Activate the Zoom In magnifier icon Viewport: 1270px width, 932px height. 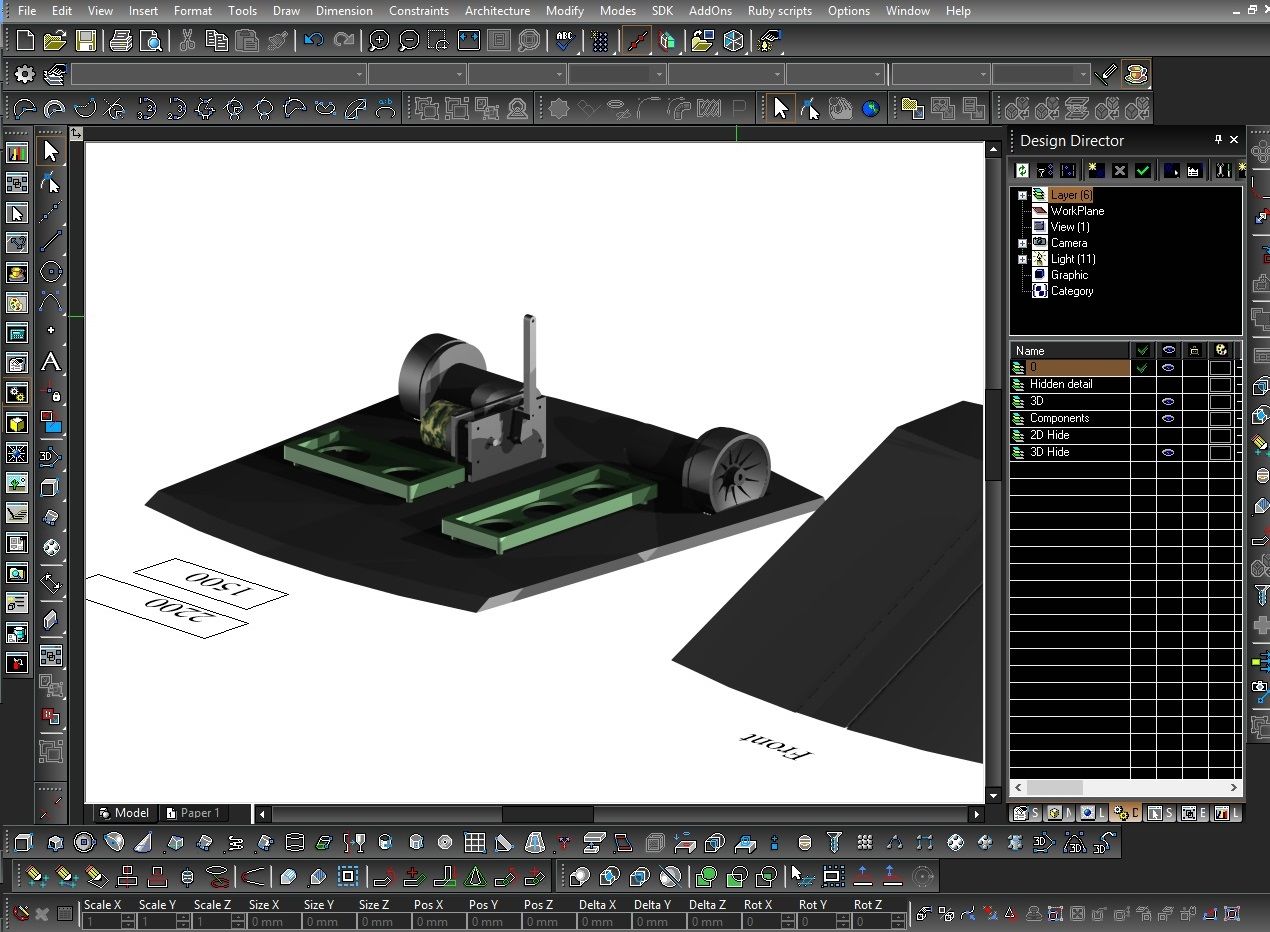click(x=378, y=41)
